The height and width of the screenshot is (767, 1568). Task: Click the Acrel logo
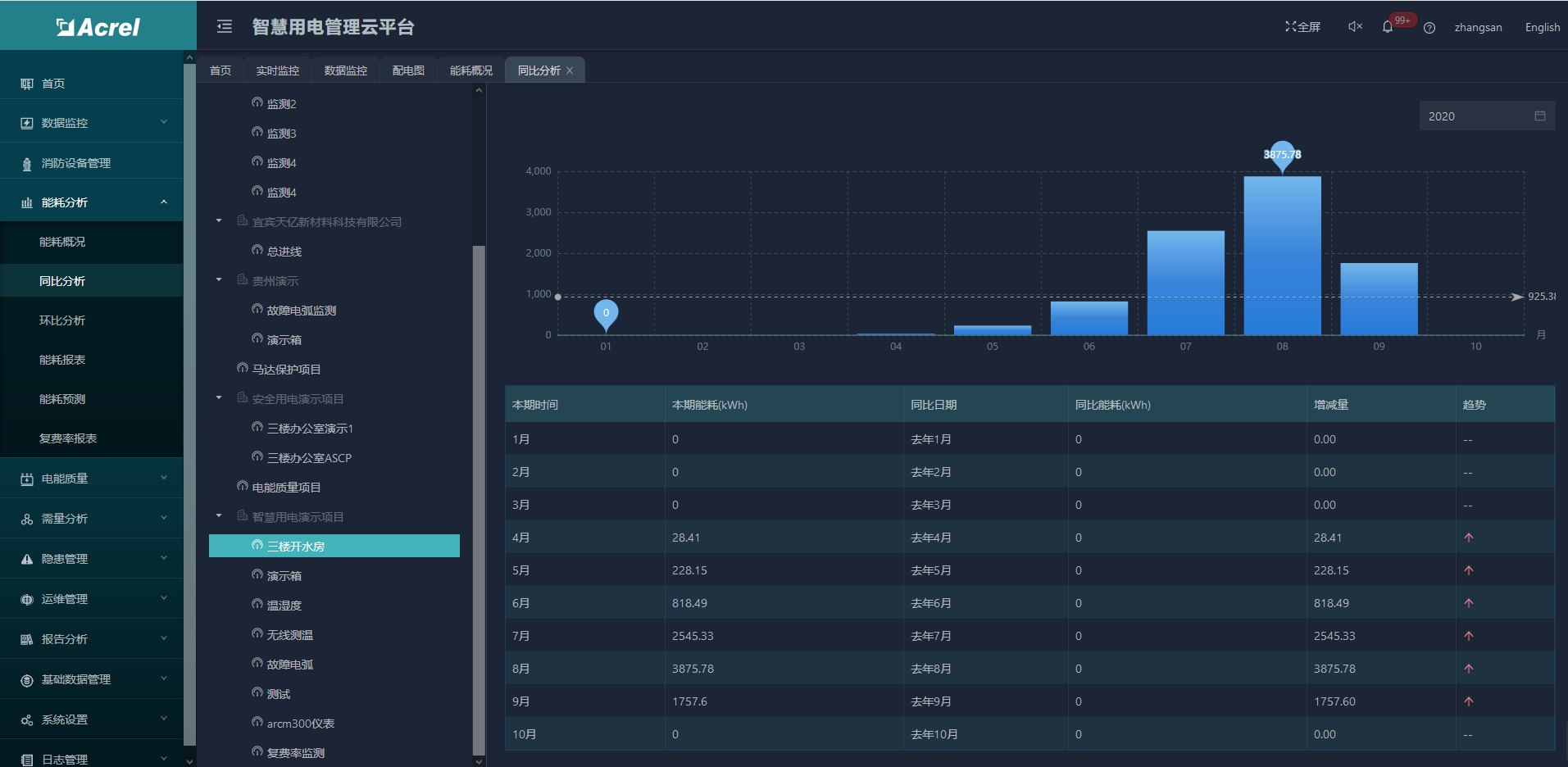[x=98, y=27]
